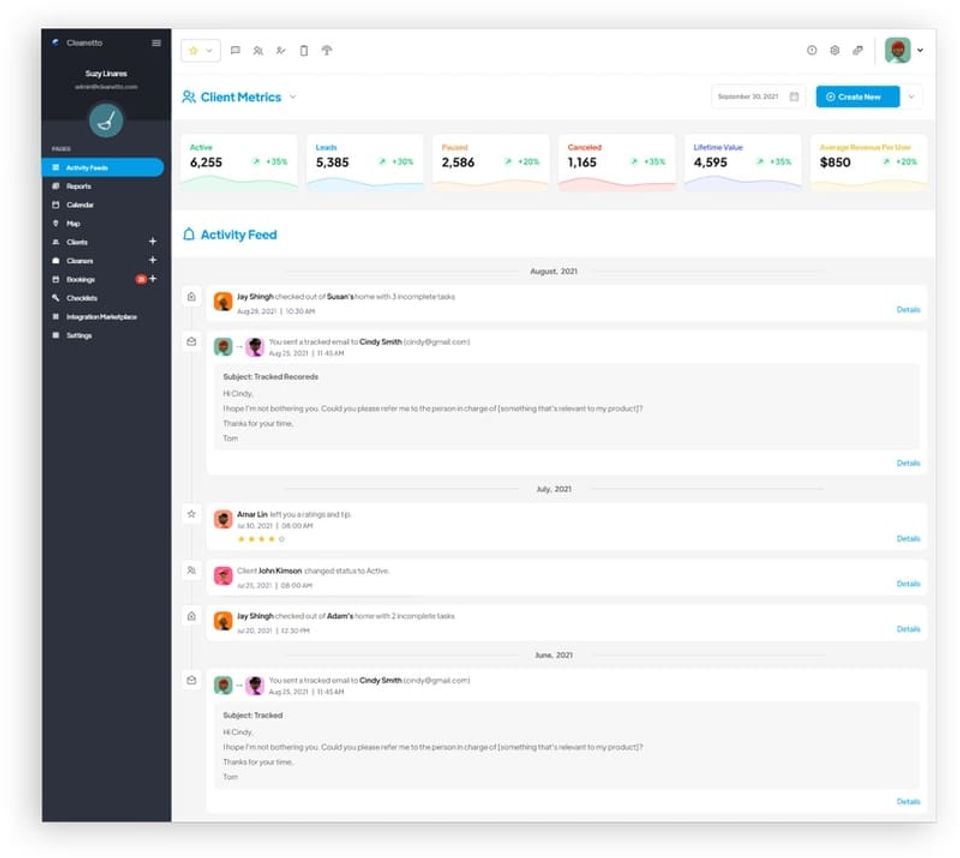960x858 pixels.
Task: Add a new client with plus icon
Action: [152, 241]
